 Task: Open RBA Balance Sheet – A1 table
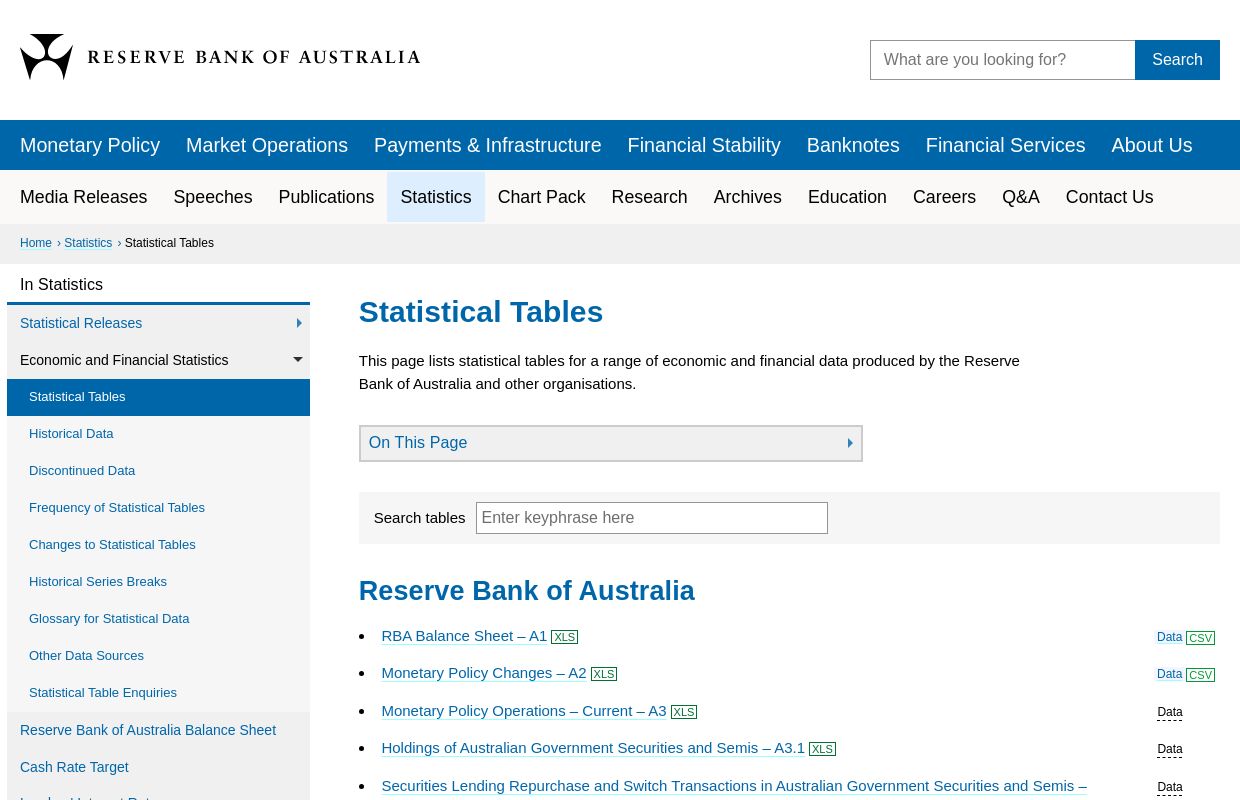[x=464, y=636]
